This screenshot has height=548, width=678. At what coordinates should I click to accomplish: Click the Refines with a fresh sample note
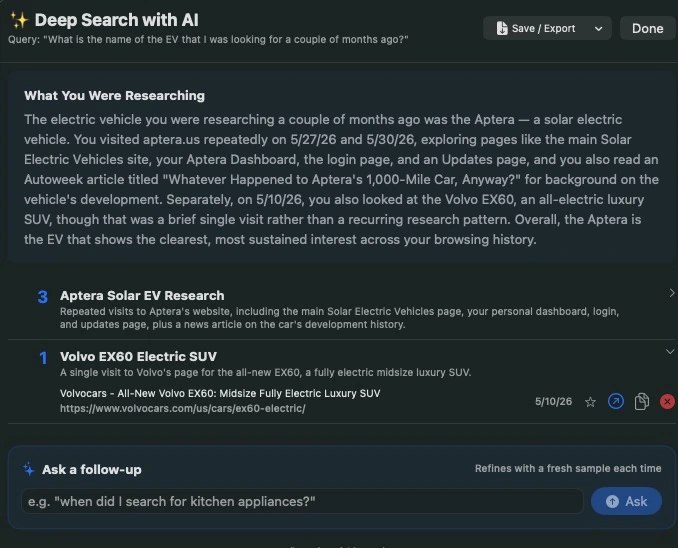568,468
